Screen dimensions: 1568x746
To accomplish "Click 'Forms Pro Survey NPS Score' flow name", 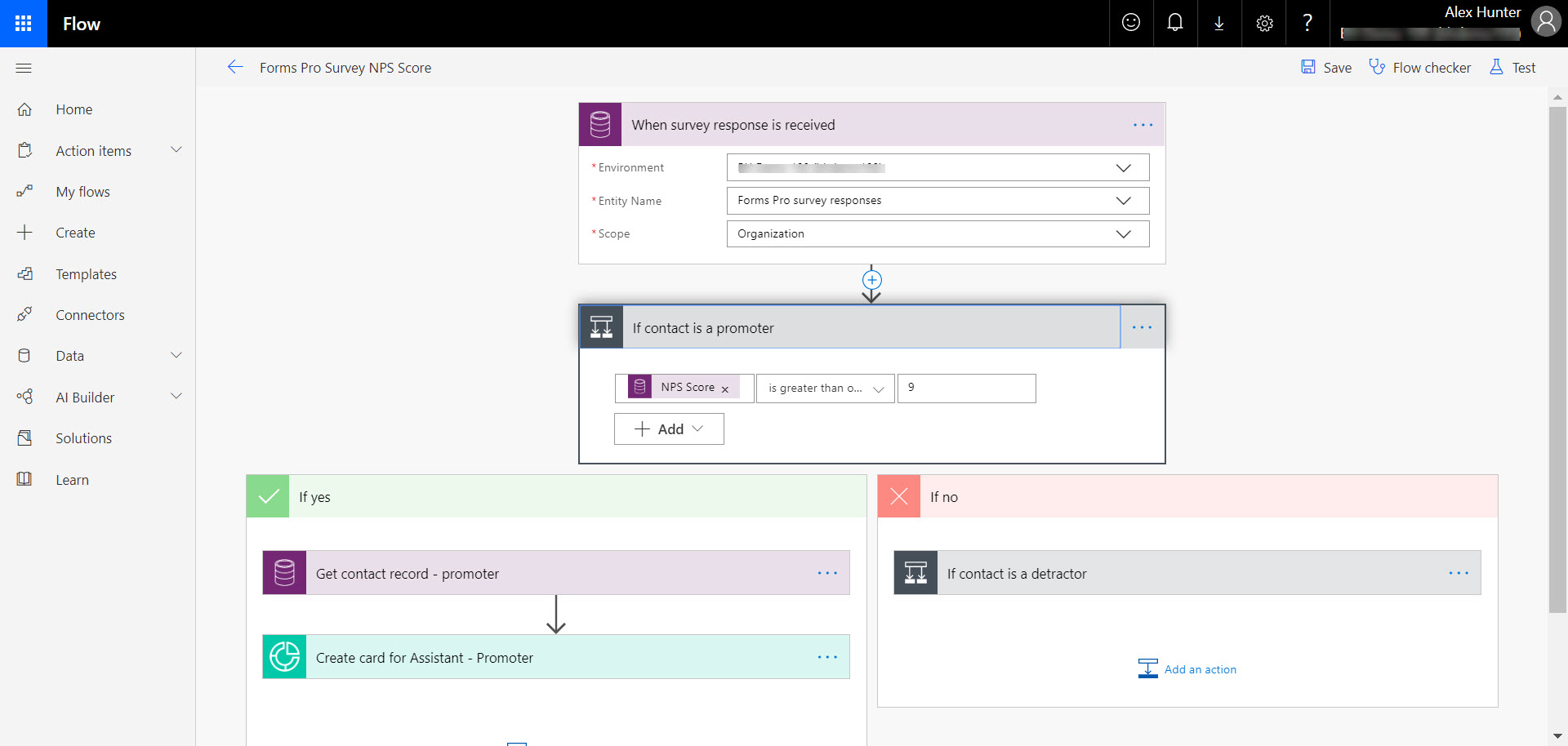I will coord(345,68).
